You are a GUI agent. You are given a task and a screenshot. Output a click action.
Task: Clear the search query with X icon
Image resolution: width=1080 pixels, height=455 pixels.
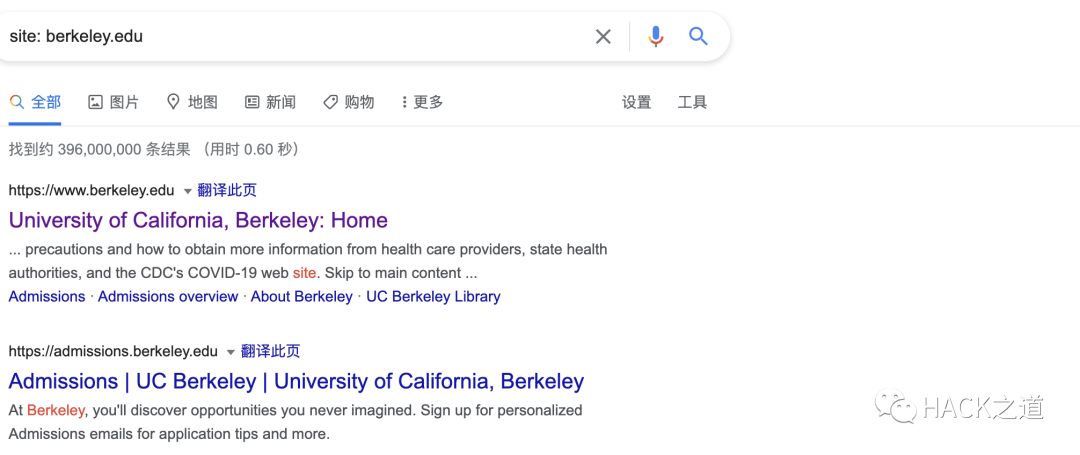(603, 37)
